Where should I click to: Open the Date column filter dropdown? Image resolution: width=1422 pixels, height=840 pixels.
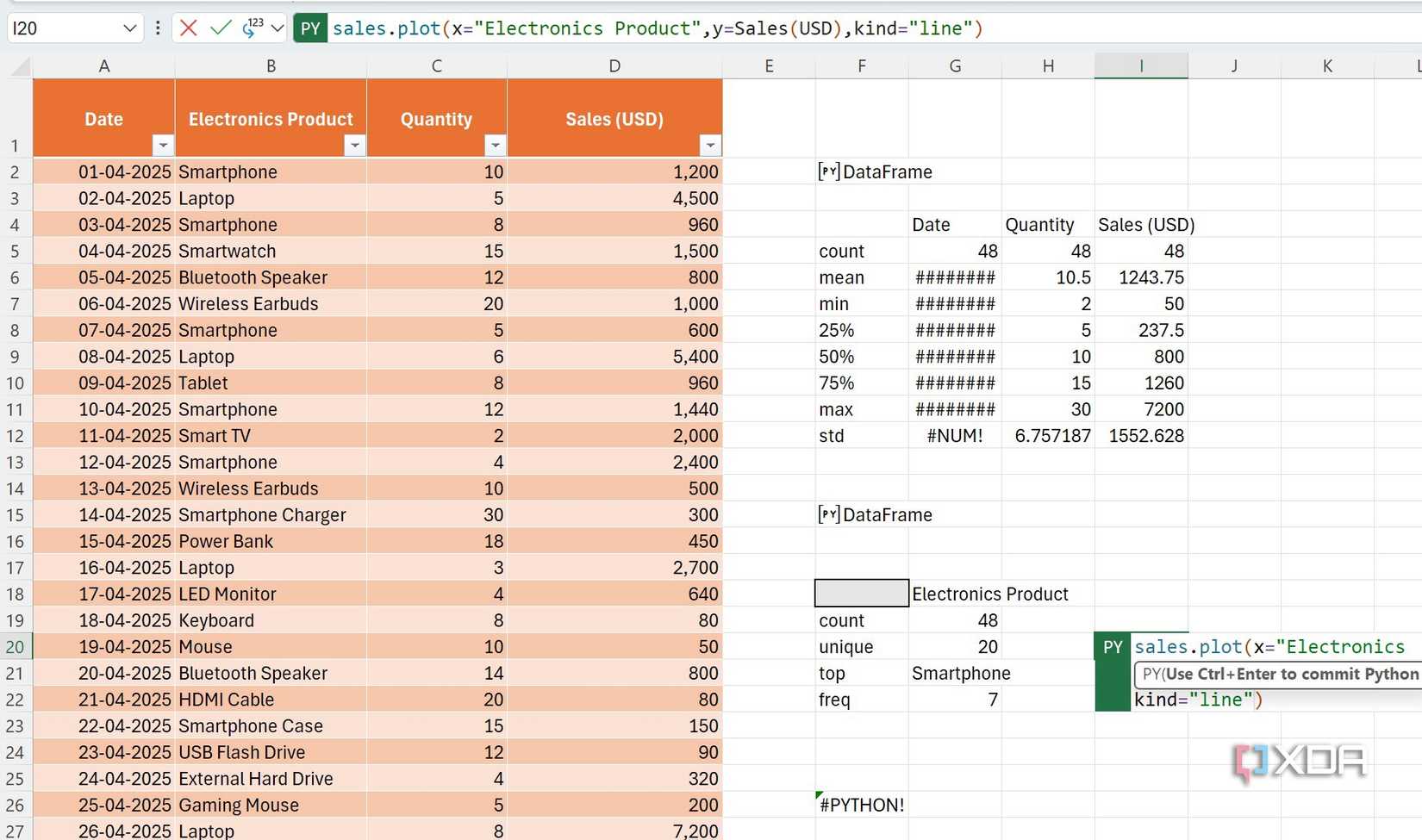(162, 145)
